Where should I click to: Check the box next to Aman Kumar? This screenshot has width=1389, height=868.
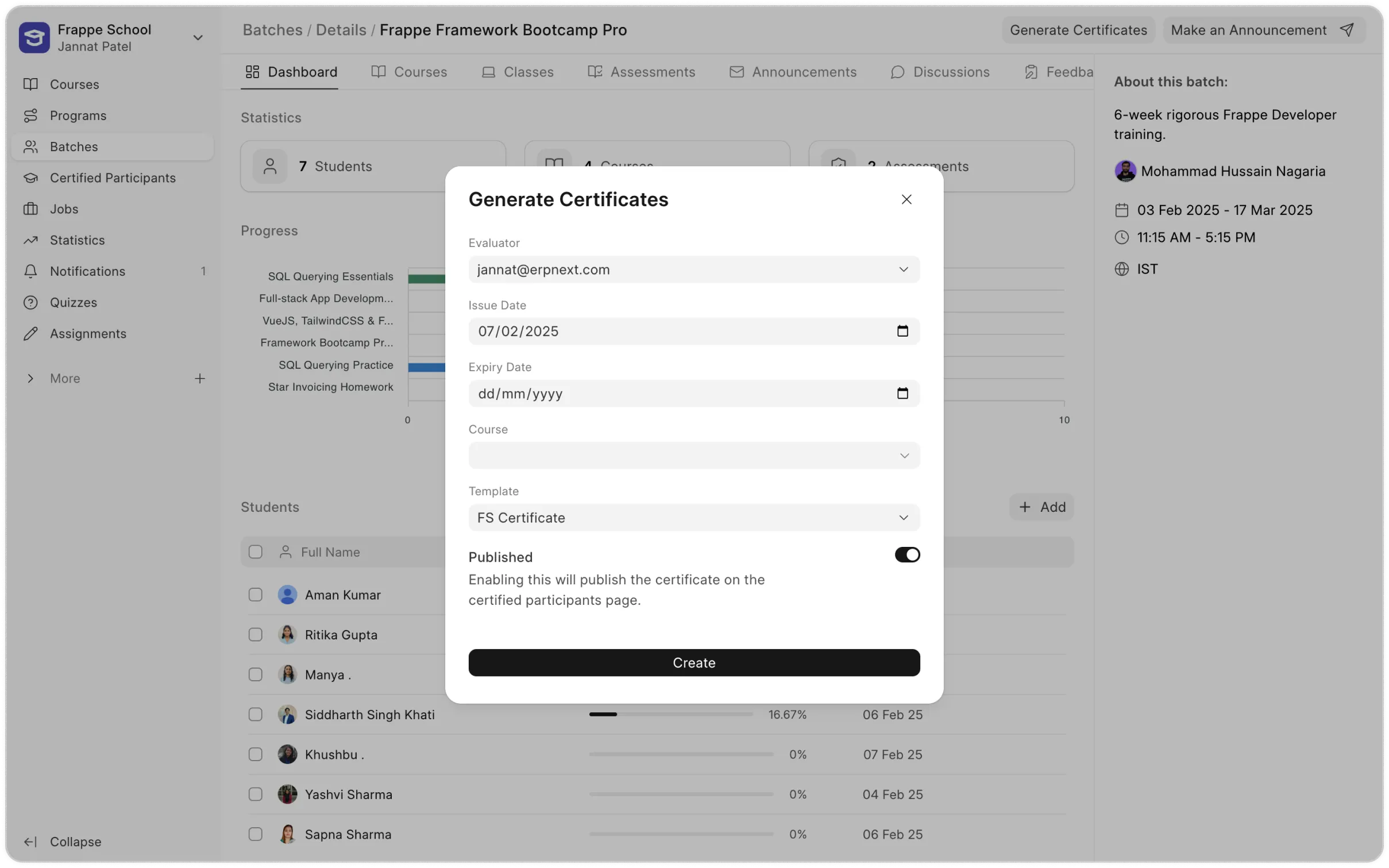(x=256, y=595)
